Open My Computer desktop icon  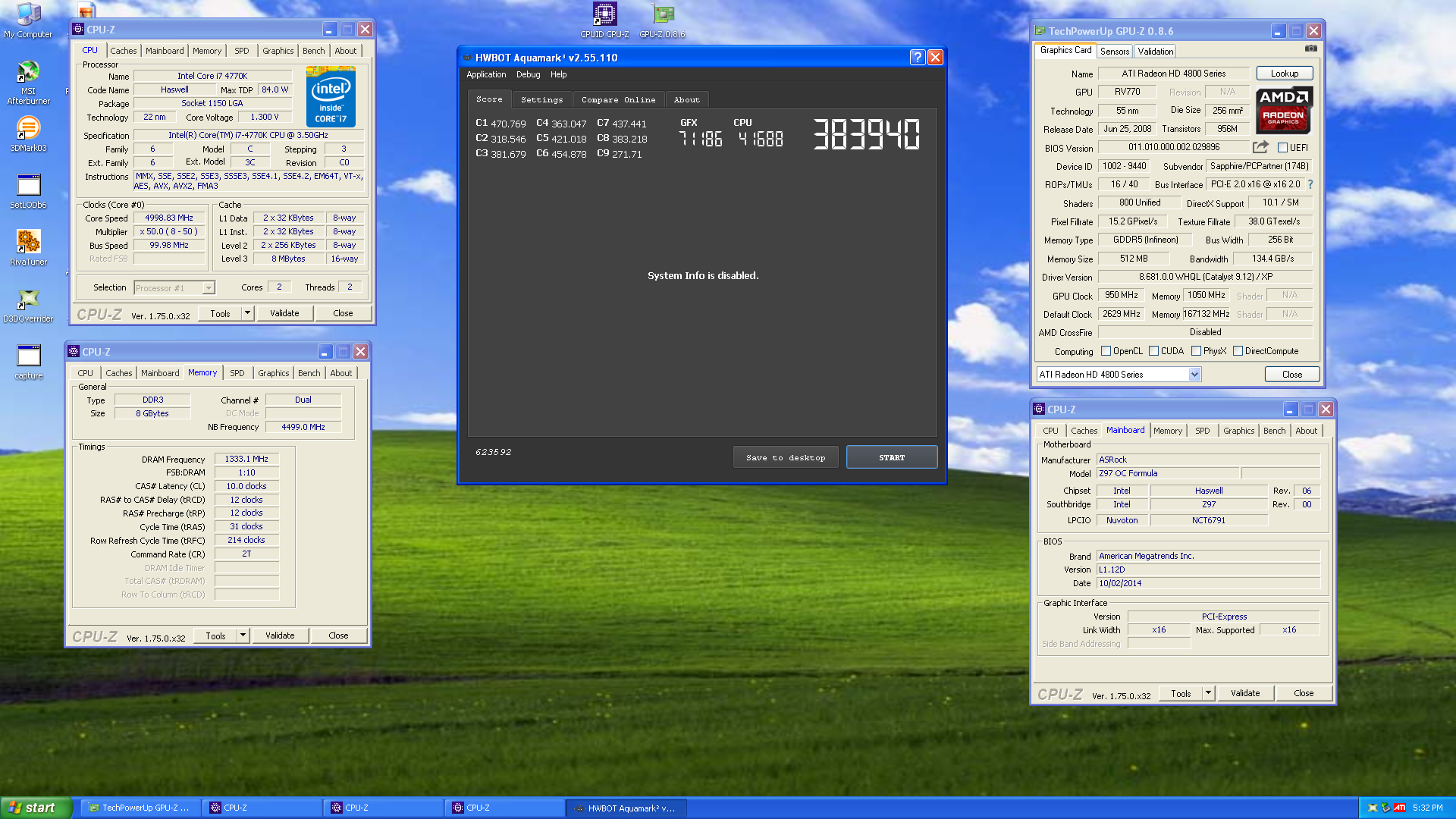(28, 20)
